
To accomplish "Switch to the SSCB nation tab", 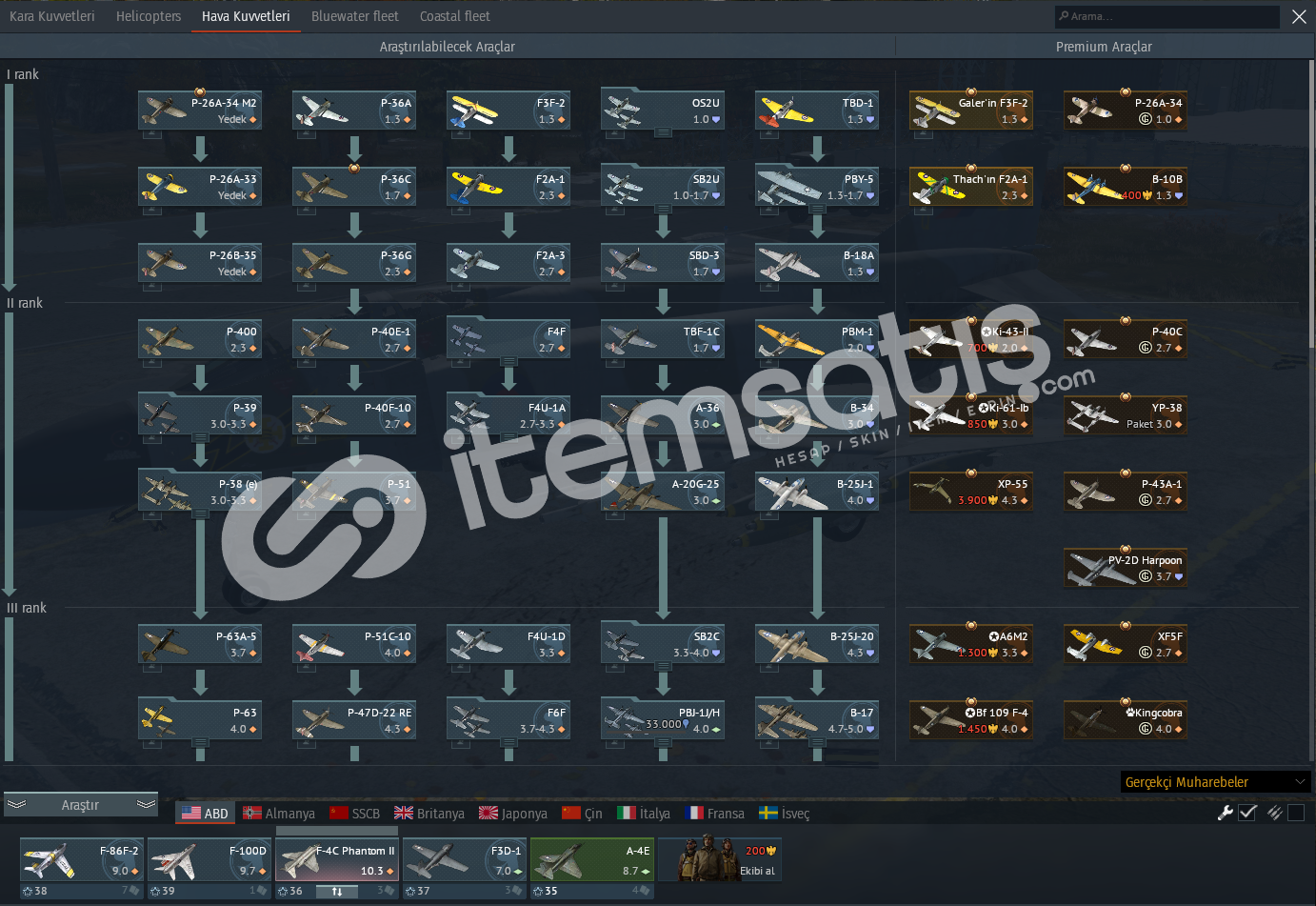I will 354,814.
